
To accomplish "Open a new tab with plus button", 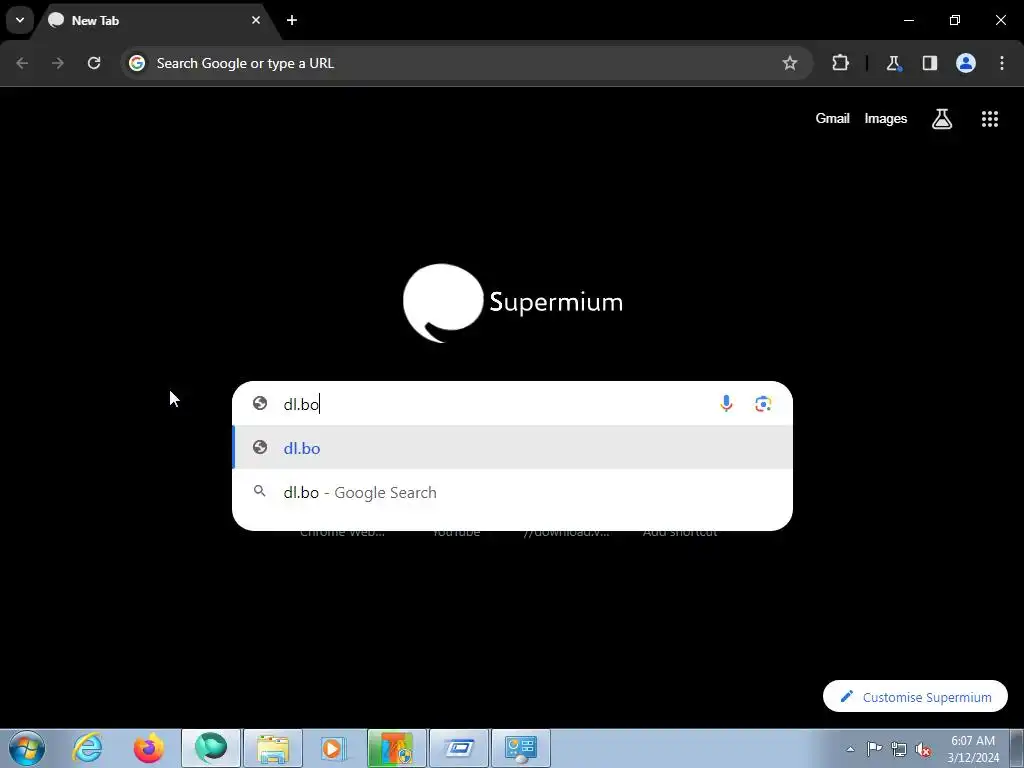I will tap(292, 20).
